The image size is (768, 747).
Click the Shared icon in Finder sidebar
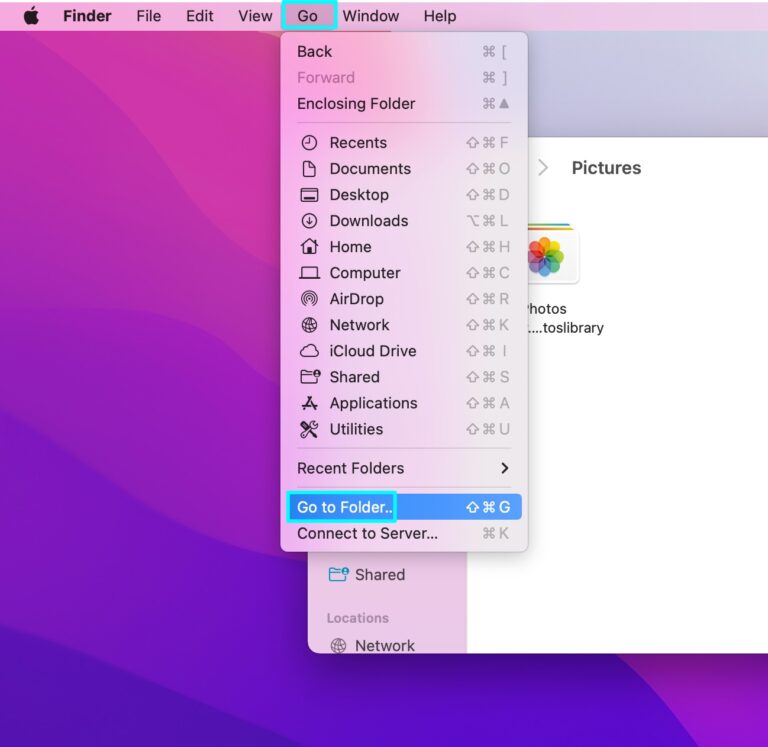click(338, 574)
